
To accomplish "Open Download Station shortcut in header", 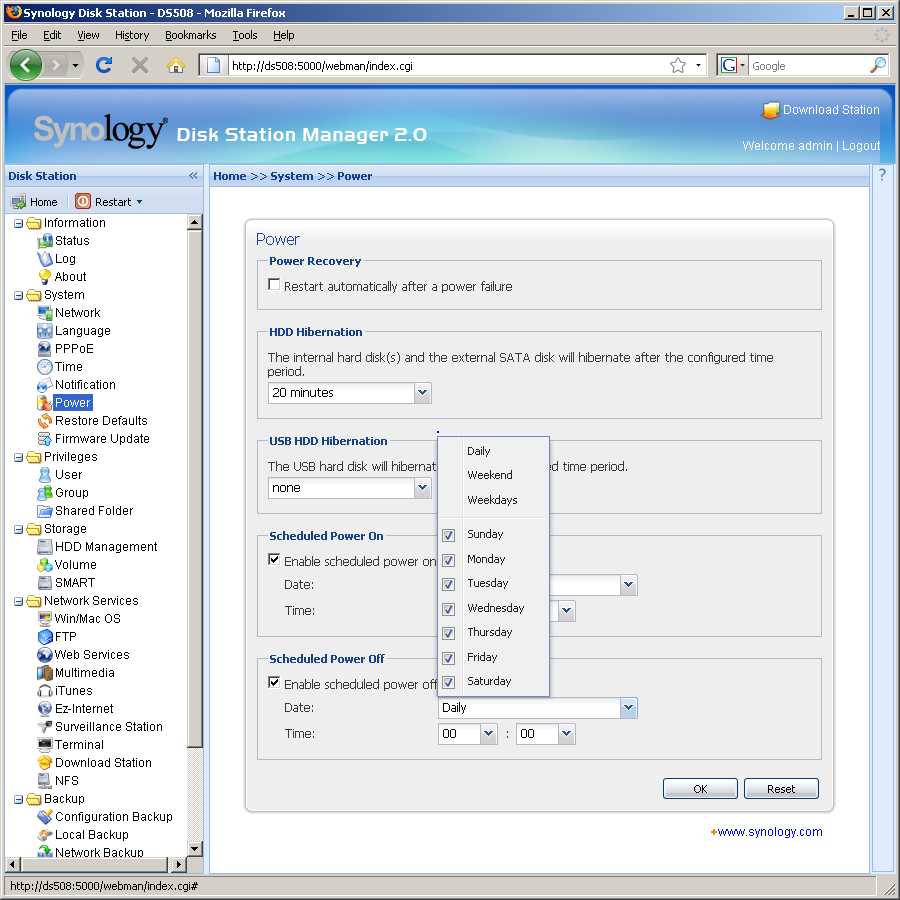I will point(820,110).
